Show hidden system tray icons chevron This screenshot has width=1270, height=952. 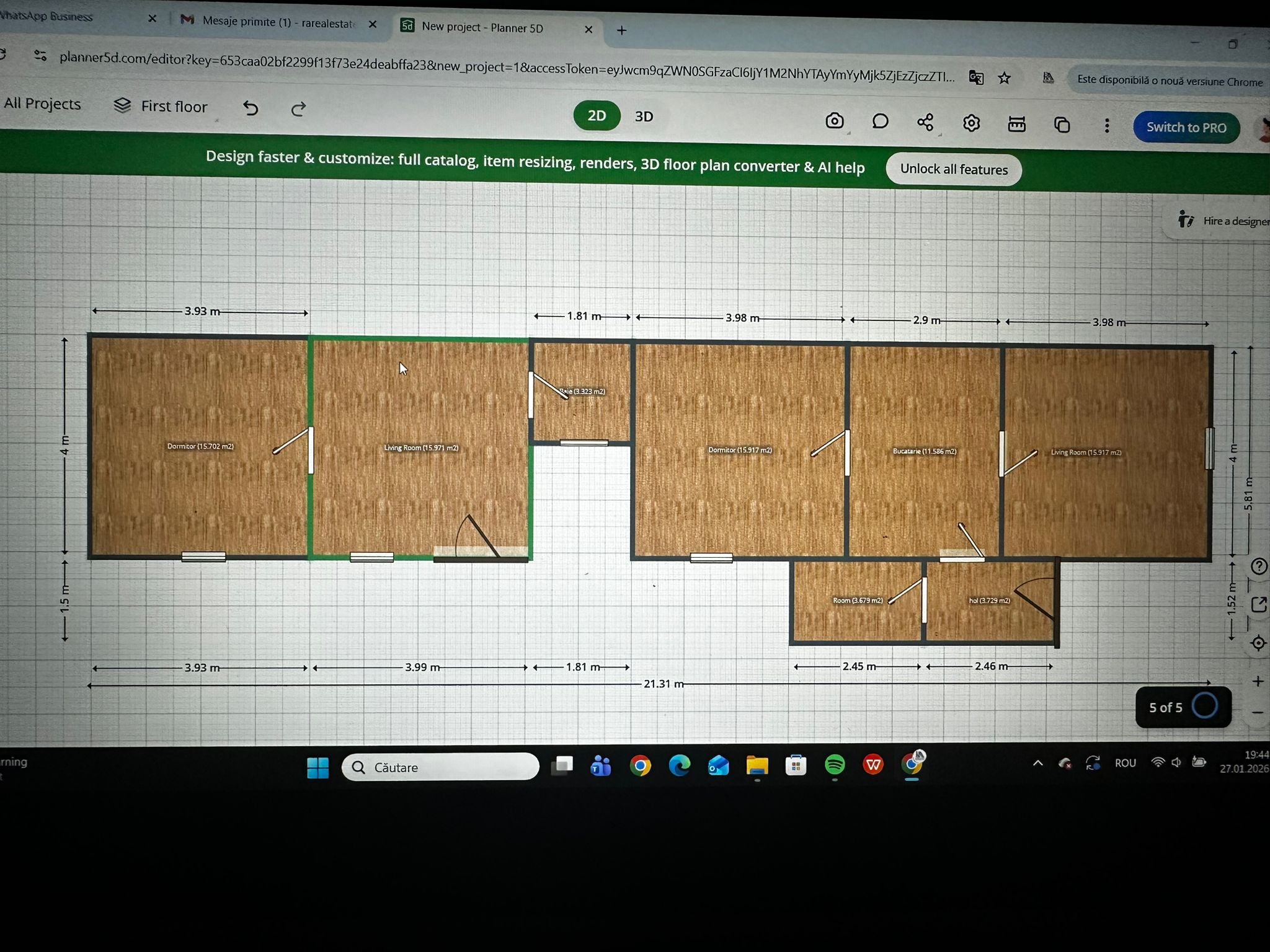(x=1037, y=763)
